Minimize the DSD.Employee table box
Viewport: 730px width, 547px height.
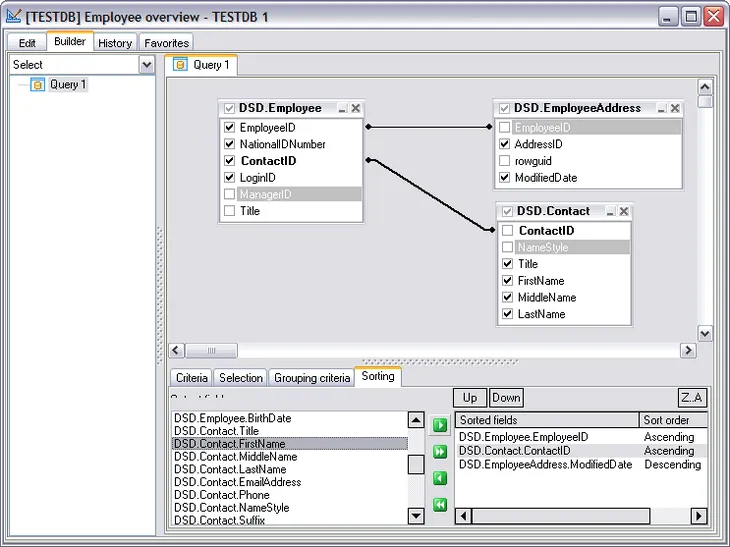(342, 108)
